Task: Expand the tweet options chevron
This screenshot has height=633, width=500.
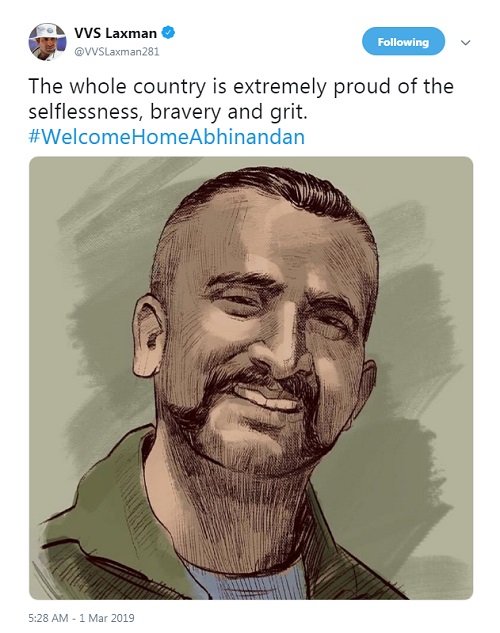Action: tap(465, 42)
